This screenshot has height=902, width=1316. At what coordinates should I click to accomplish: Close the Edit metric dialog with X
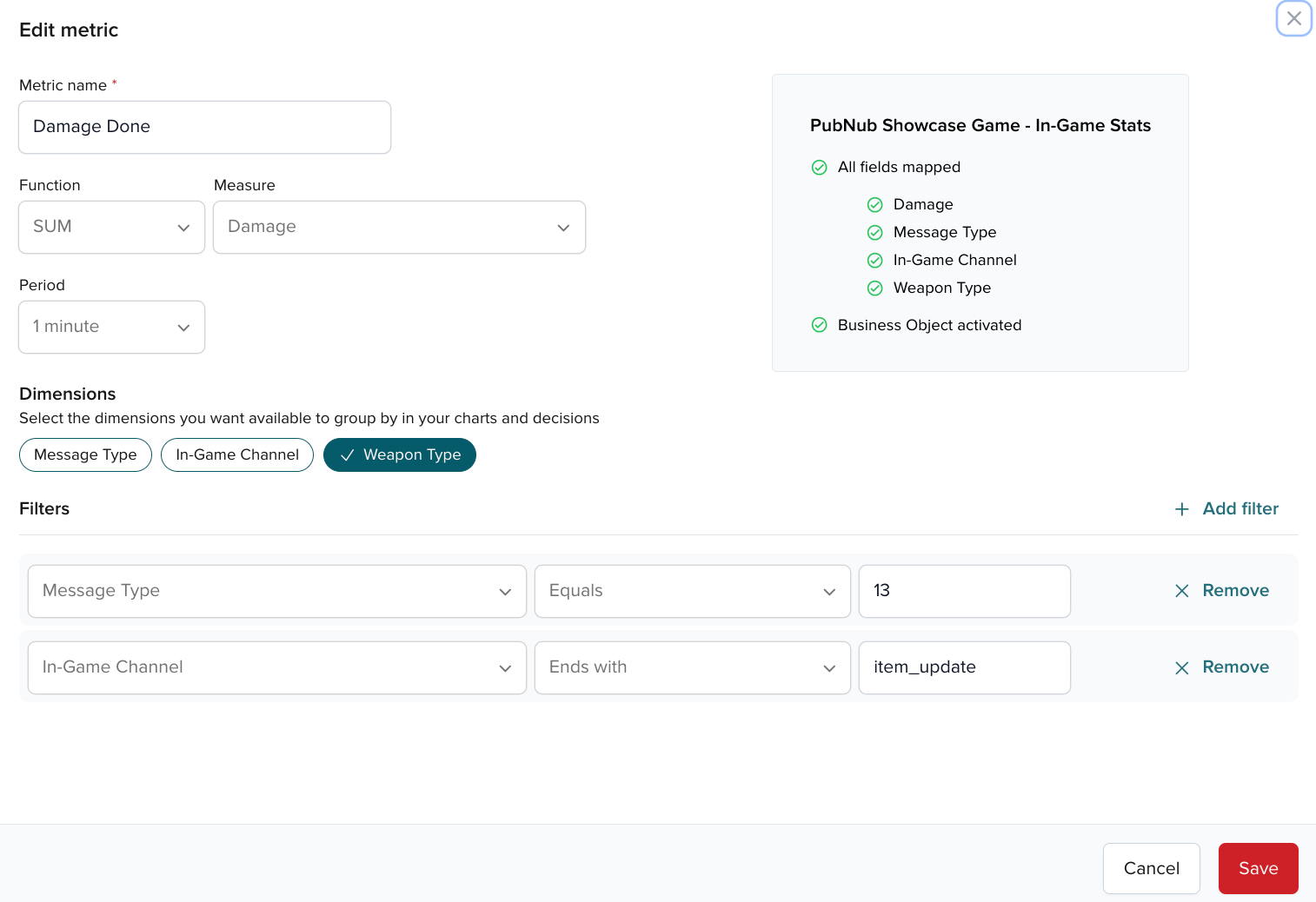point(1293,18)
